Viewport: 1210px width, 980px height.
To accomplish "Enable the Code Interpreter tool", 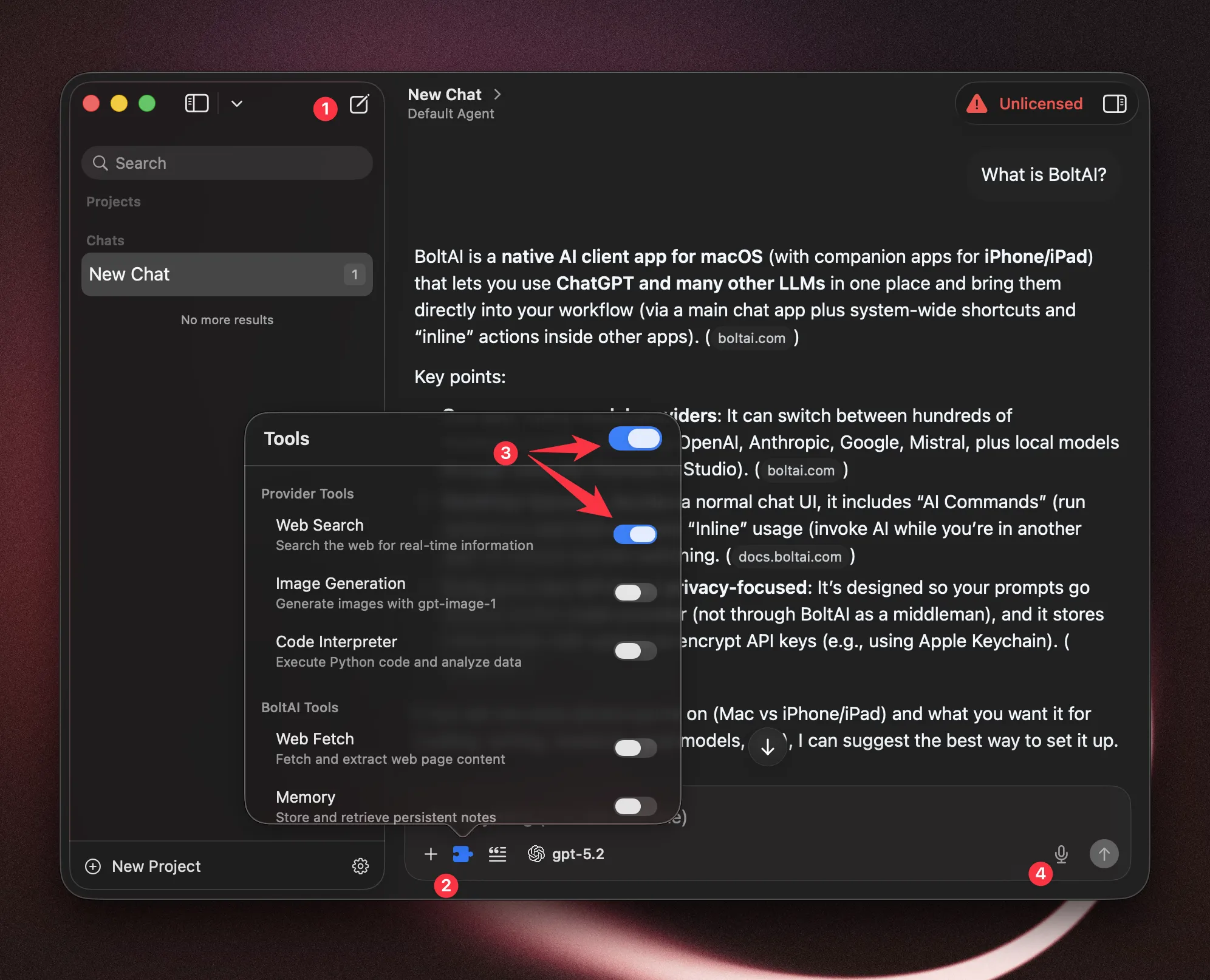I will 635,651.
